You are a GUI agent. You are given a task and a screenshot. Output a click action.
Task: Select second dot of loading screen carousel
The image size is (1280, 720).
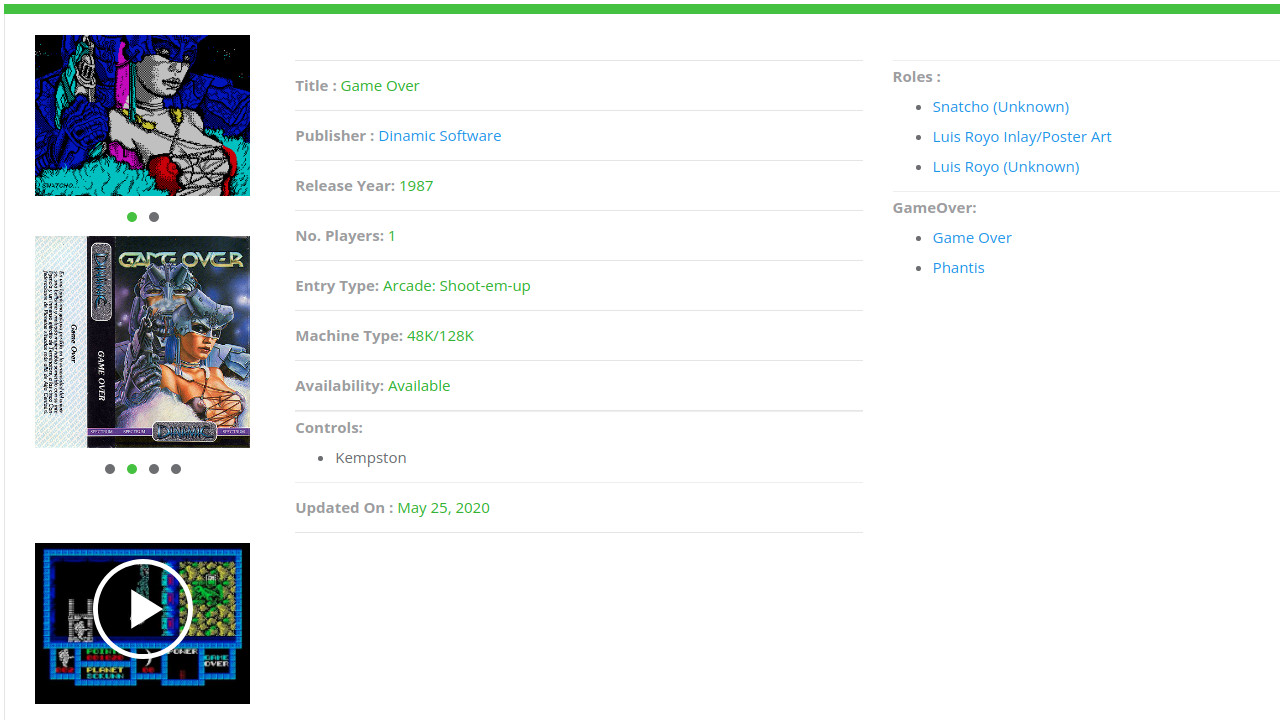pos(154,217)
